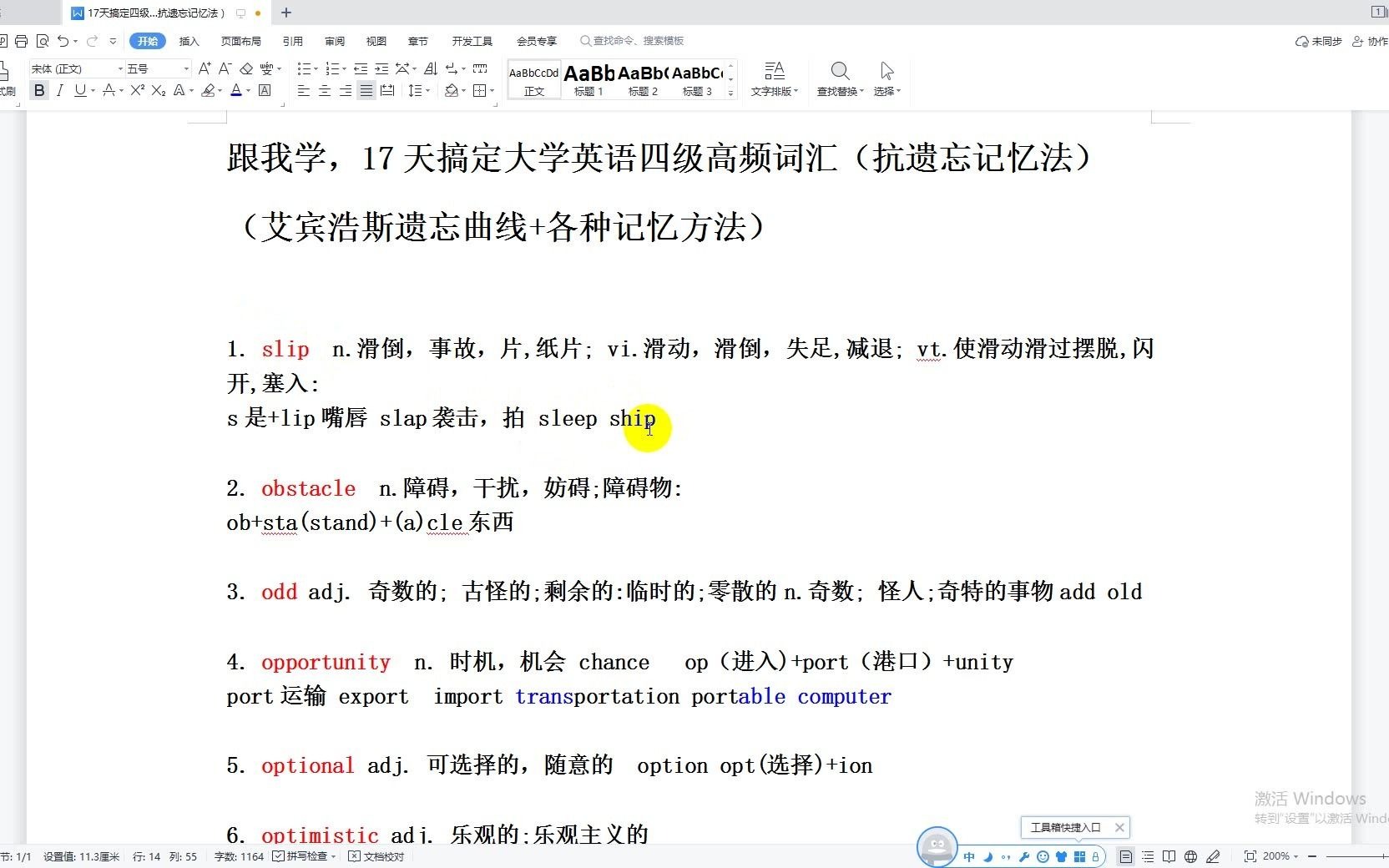Click the text highlight color button
Screen dimensions: 1389x868
click(x=208, y=90)
